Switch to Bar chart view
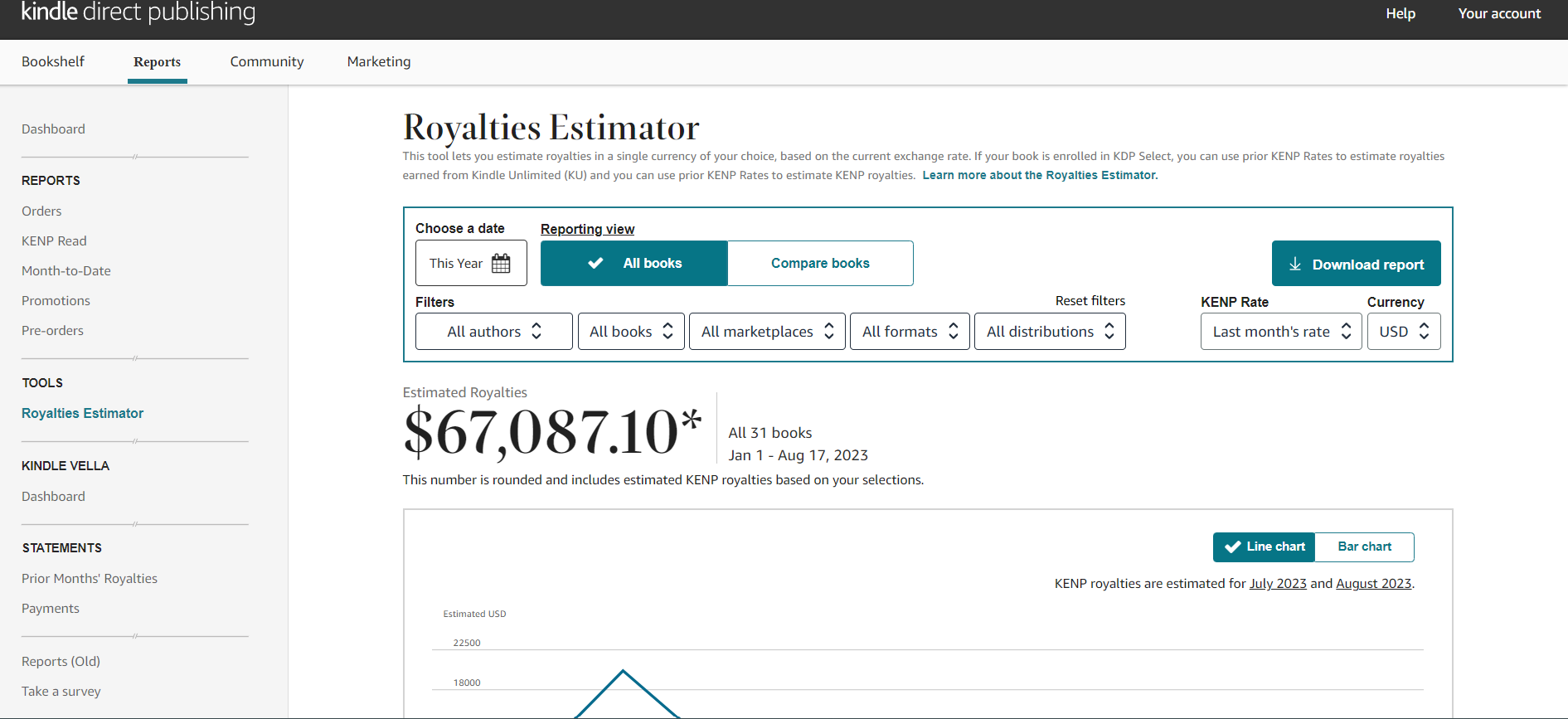1568x719 pixels. tap(1365, 547)
